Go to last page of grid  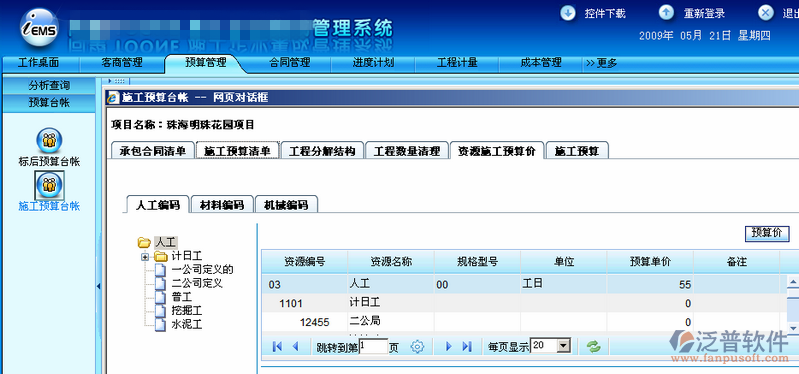pyautogui.click(x=466, y=347)
